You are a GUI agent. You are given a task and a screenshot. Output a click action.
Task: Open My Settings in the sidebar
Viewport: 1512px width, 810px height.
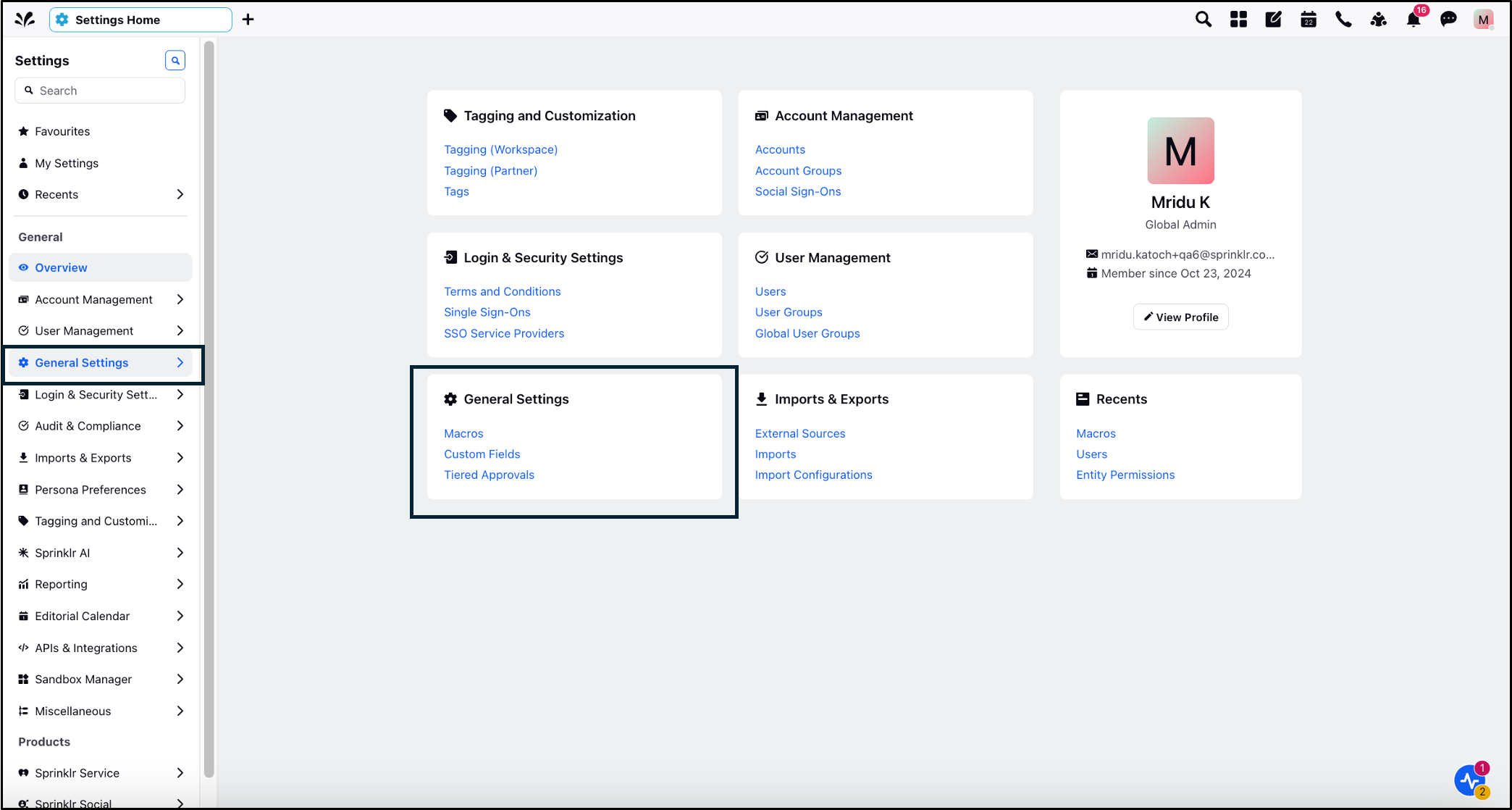[101, 163]
